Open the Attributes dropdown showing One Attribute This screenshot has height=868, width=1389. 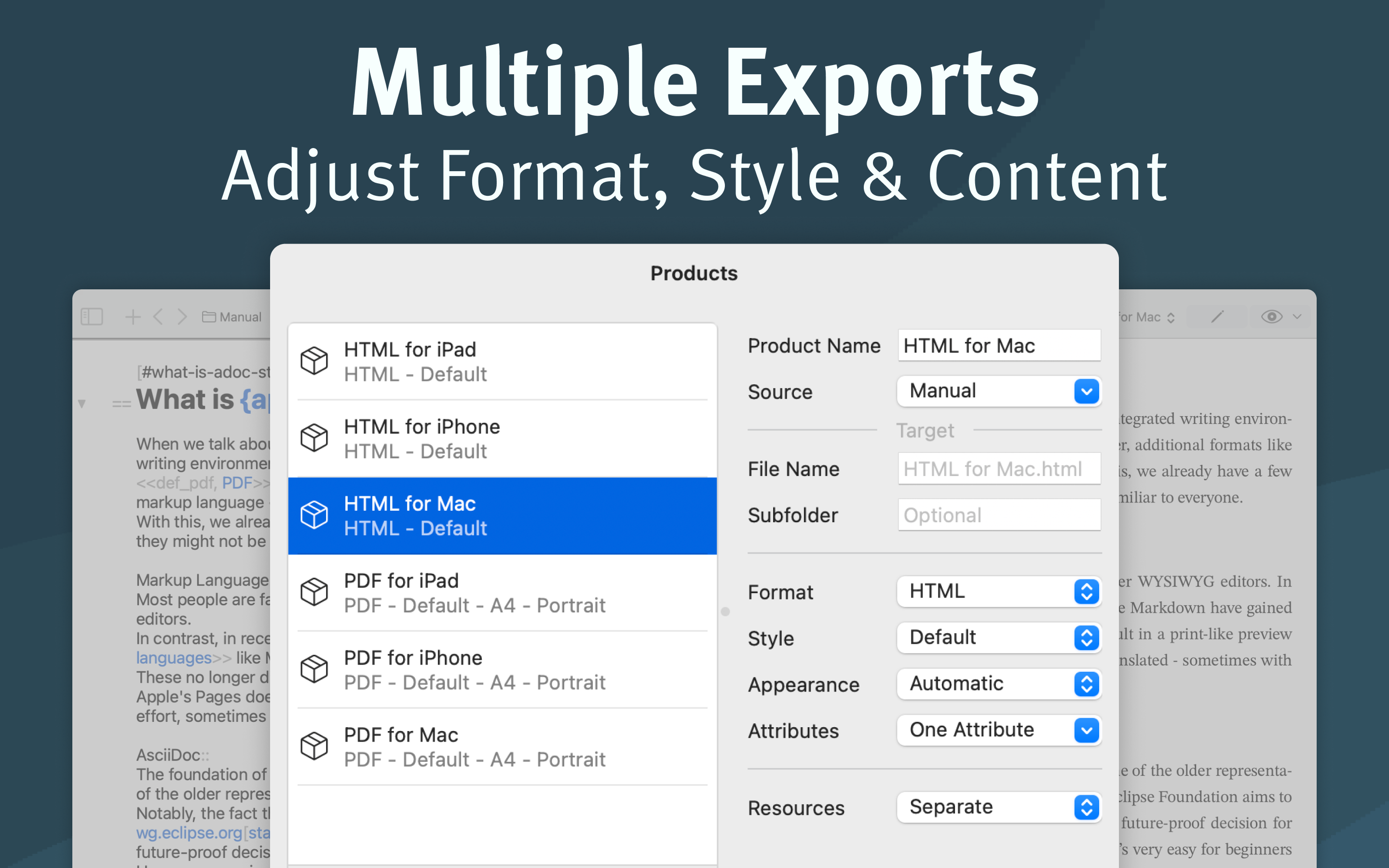tap(999, 730)
